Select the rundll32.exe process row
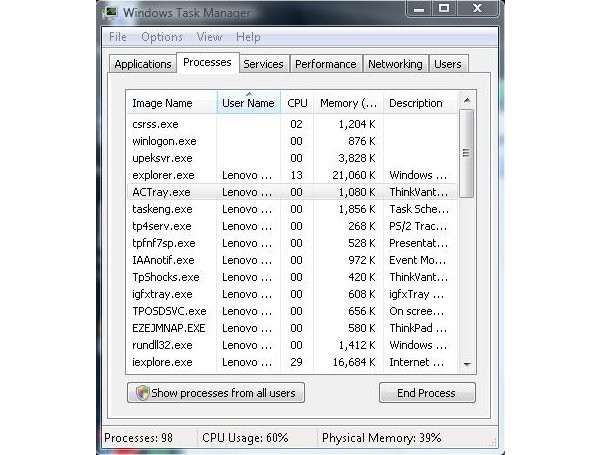The height and width of the screenshot is (455, 600). click(x=292, y=345)
